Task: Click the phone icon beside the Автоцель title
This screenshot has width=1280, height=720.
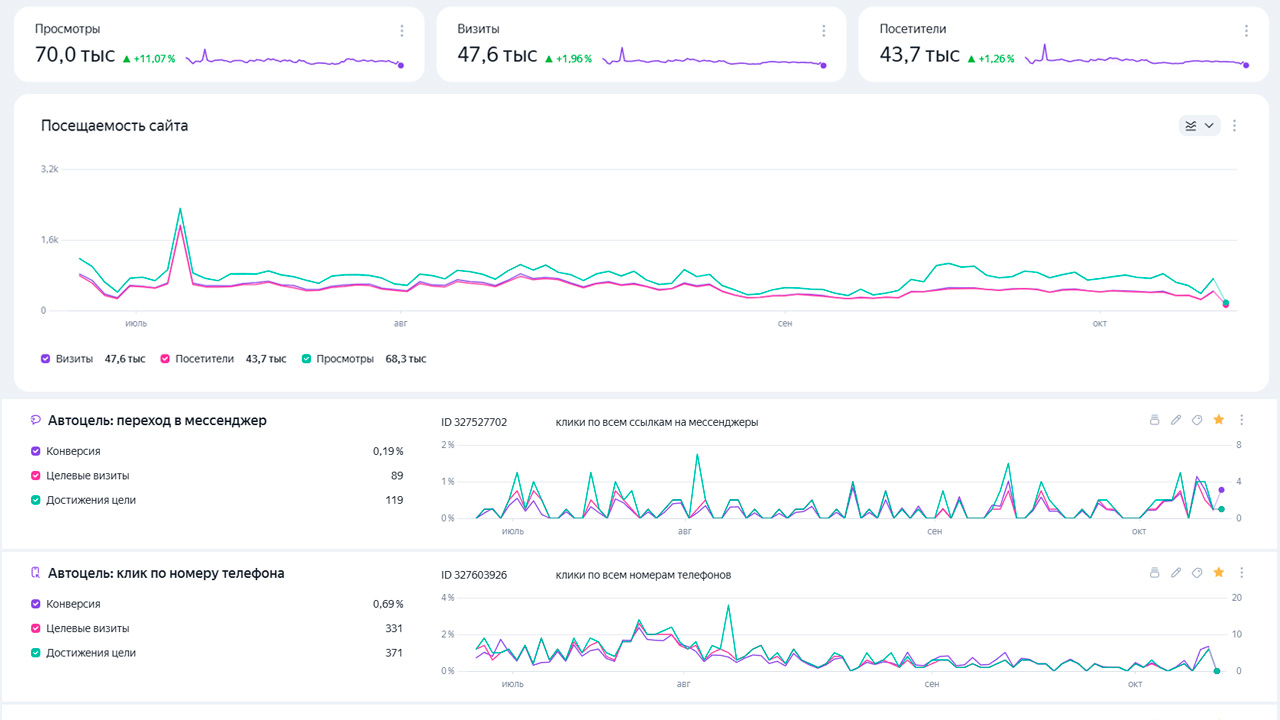Action: (x=36, y=574)
